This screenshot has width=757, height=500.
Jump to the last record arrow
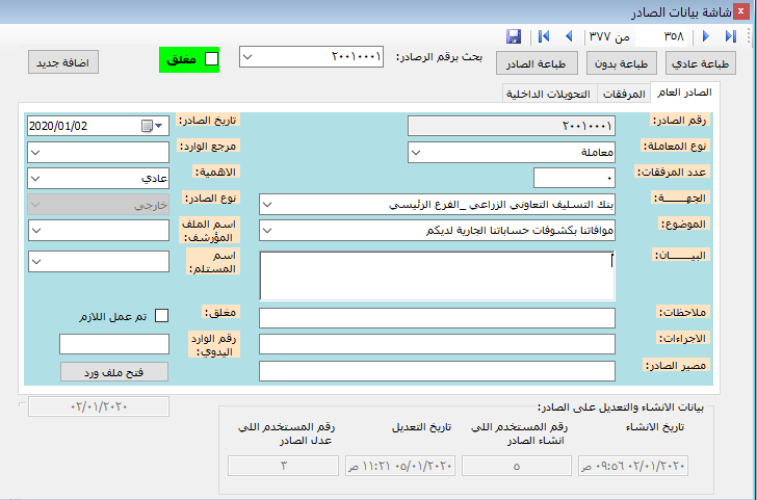730,36
